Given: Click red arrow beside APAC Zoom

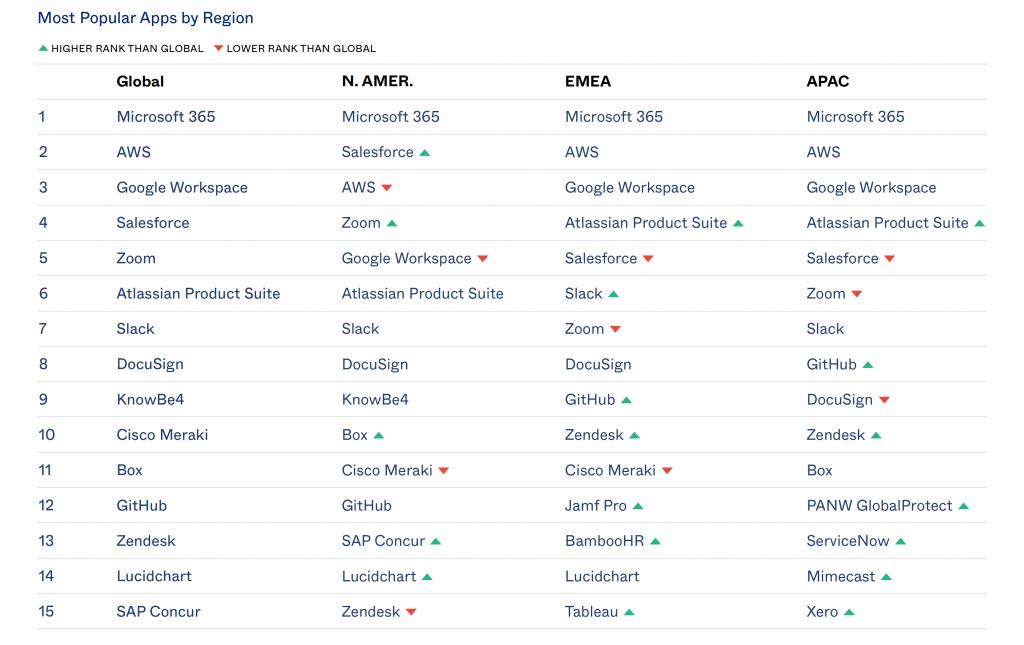Looking at the screenshot, I should [857, 294].
